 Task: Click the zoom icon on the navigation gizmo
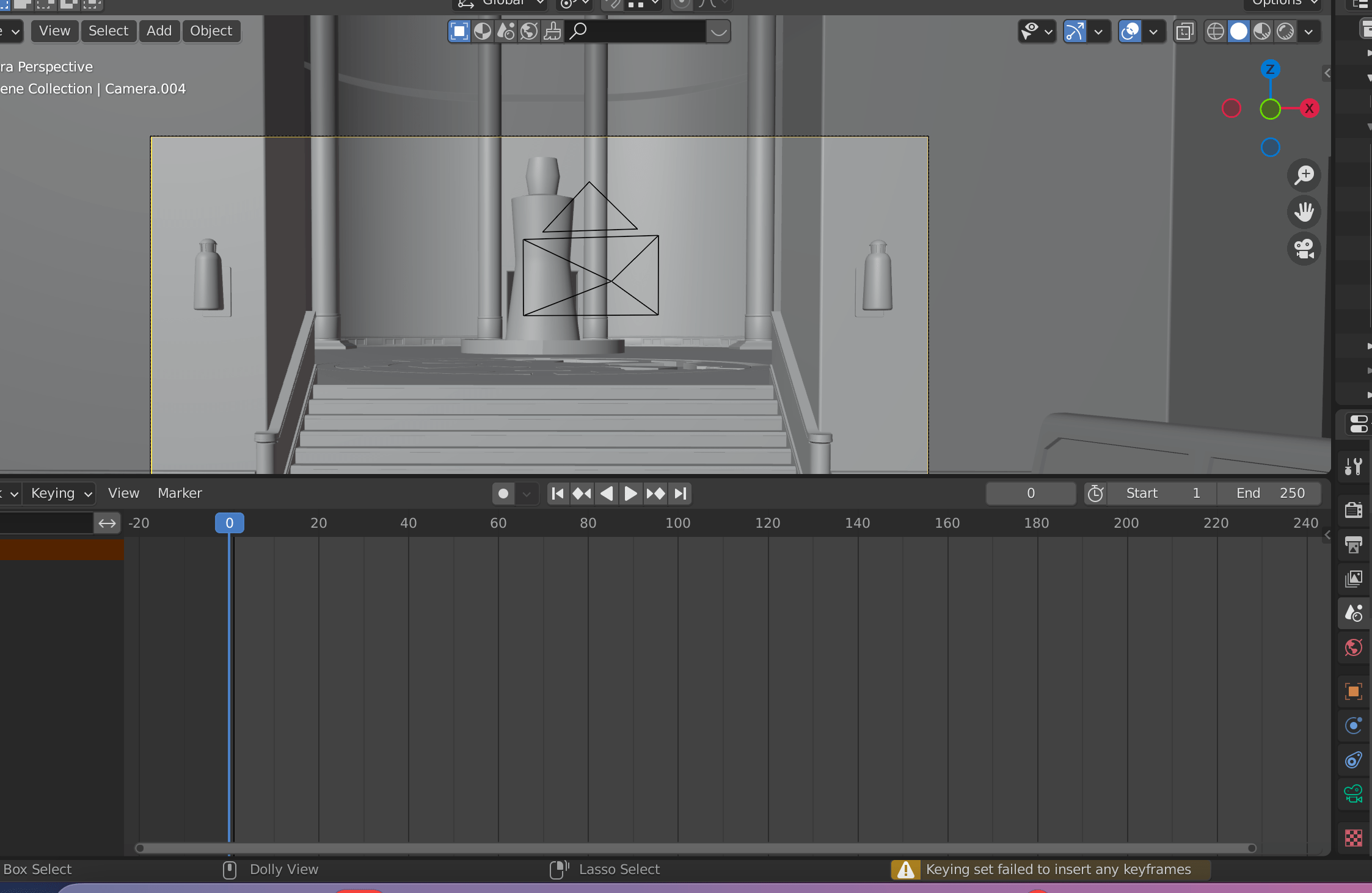click(1305, 175)
